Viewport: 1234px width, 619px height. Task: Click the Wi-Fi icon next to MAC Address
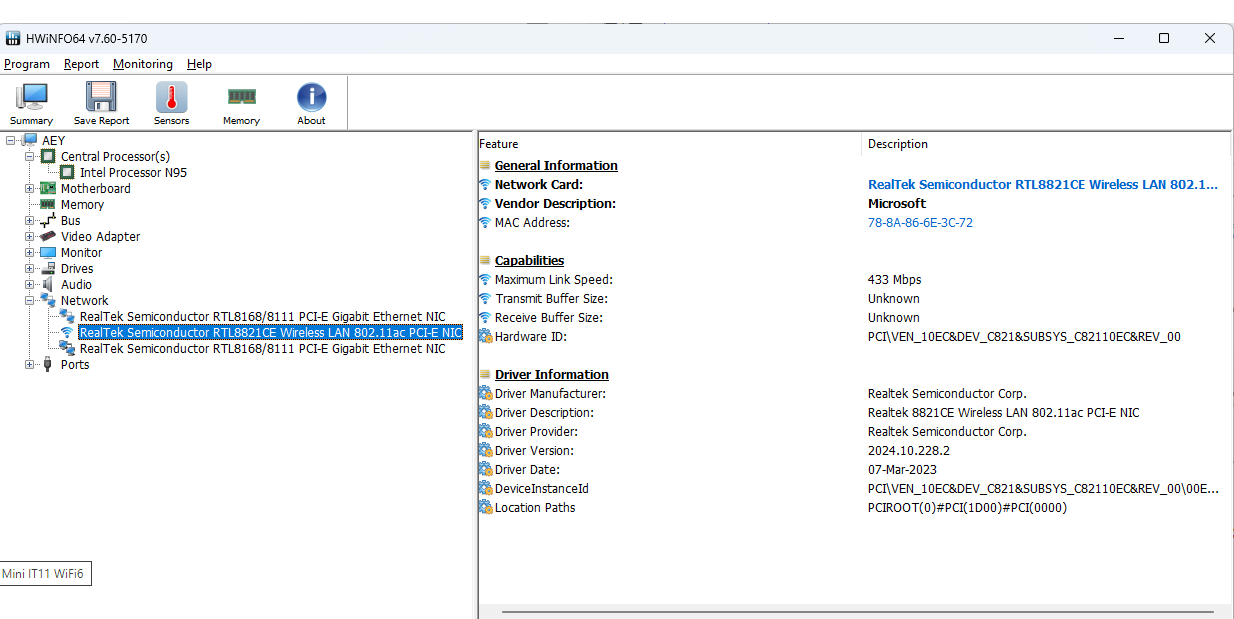coord(485,223)
